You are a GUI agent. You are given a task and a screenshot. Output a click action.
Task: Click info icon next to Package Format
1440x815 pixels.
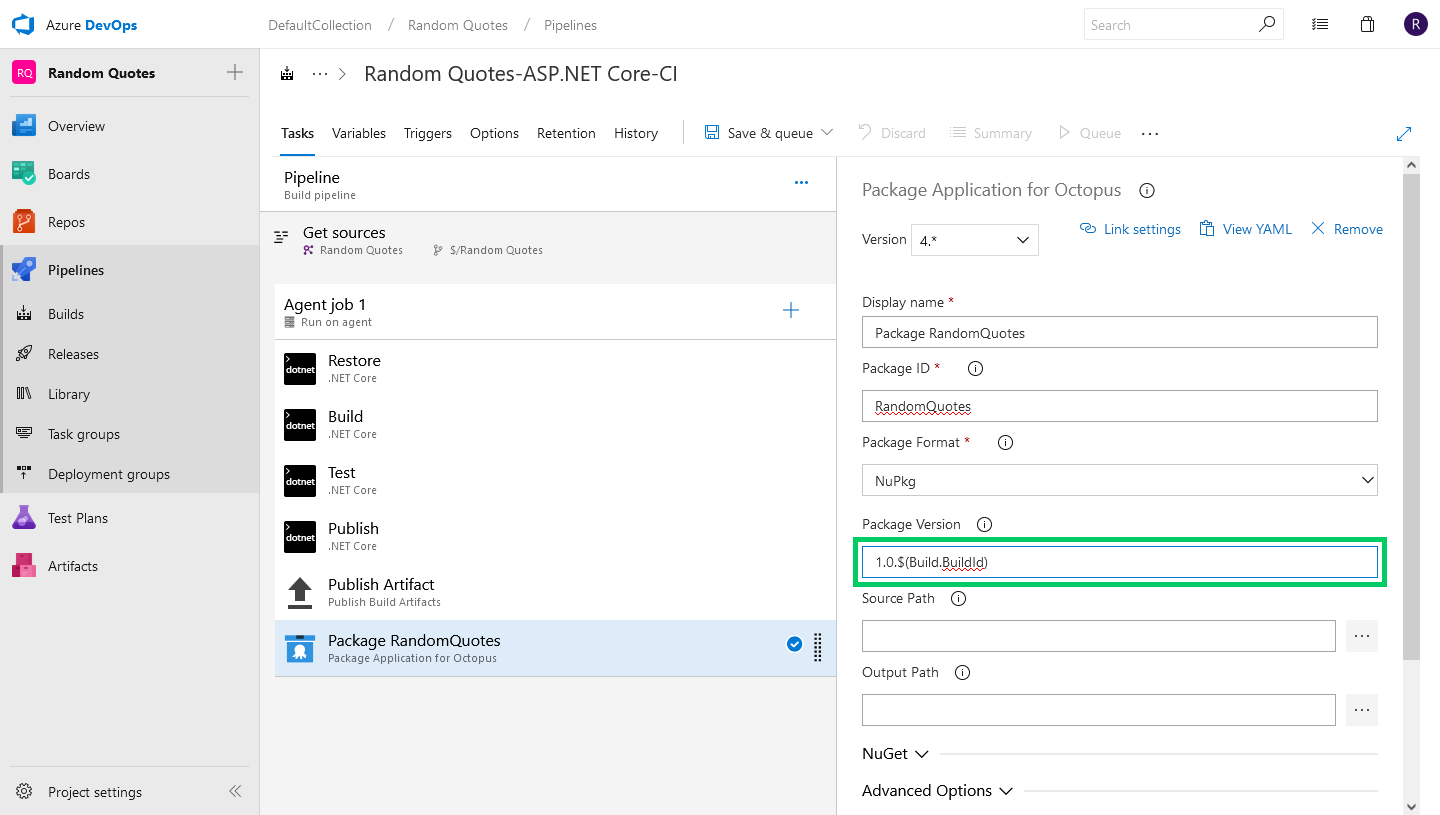[1006, 442]
